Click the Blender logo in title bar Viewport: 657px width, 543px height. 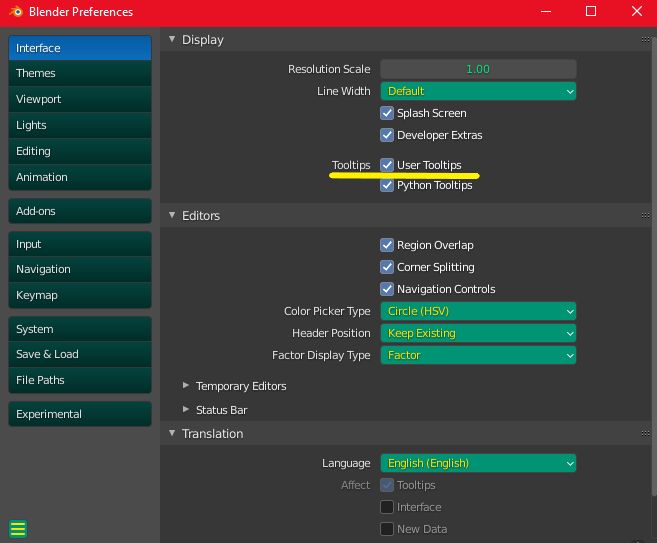(x=16, y=11)
